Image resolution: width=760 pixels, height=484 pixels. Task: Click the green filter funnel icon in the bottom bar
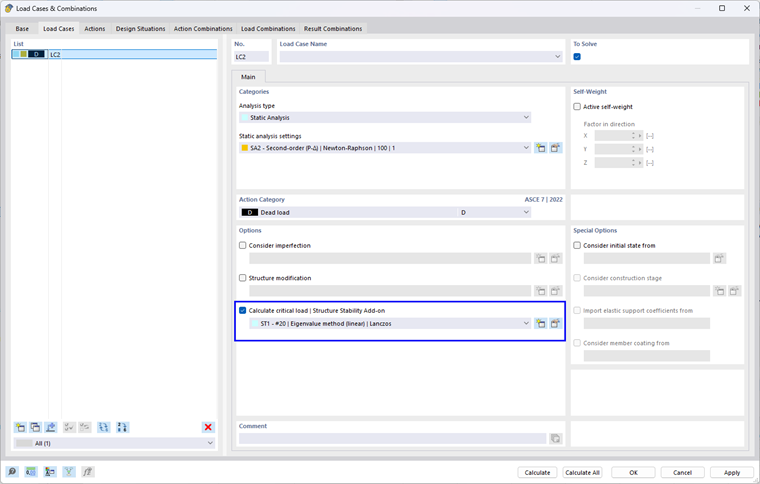[69, 471]
